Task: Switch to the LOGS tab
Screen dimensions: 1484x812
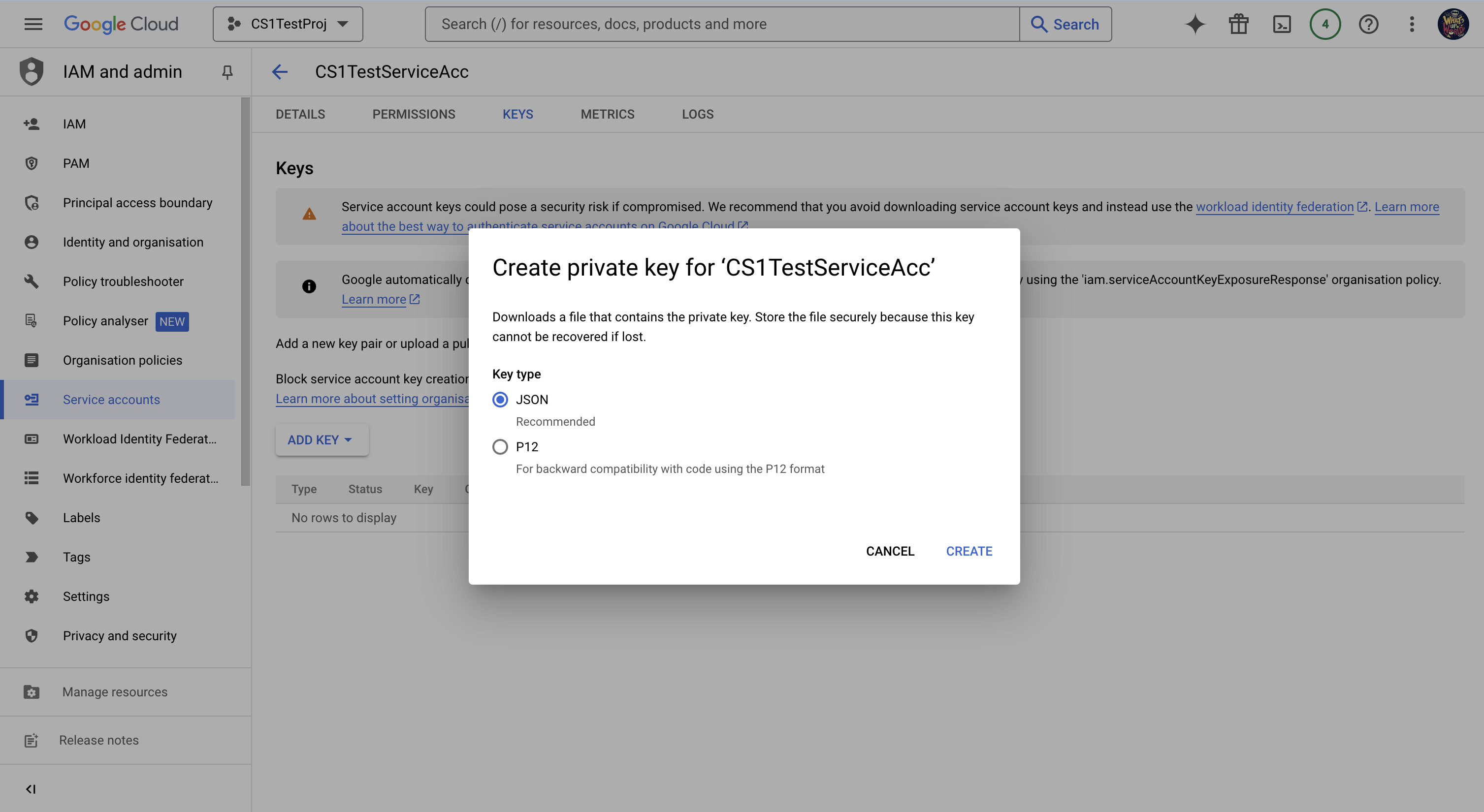Action: coord(698,114)
